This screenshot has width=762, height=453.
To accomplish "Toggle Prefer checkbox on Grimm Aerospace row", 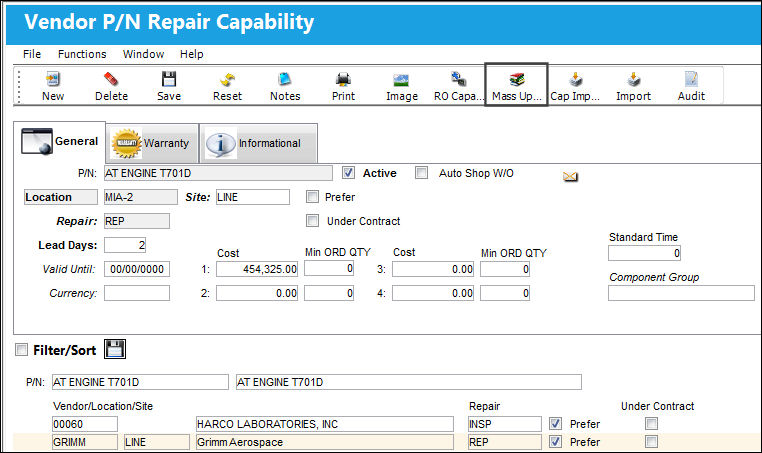I will click(555, 441).
